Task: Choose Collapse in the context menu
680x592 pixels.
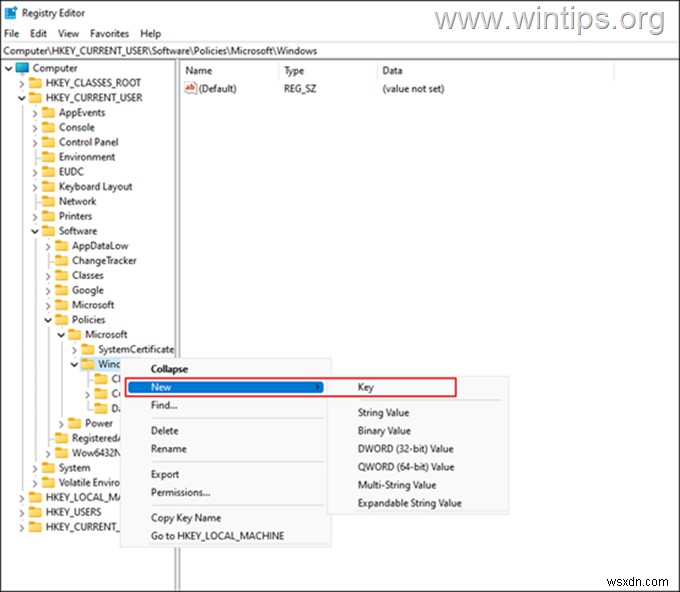Action: (169, 369)
